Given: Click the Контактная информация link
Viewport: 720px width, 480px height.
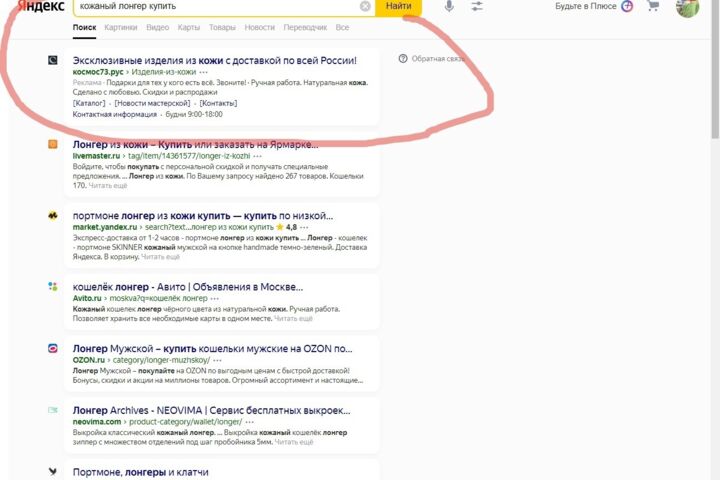Looking at the screenshot, I should click(114, 114).
